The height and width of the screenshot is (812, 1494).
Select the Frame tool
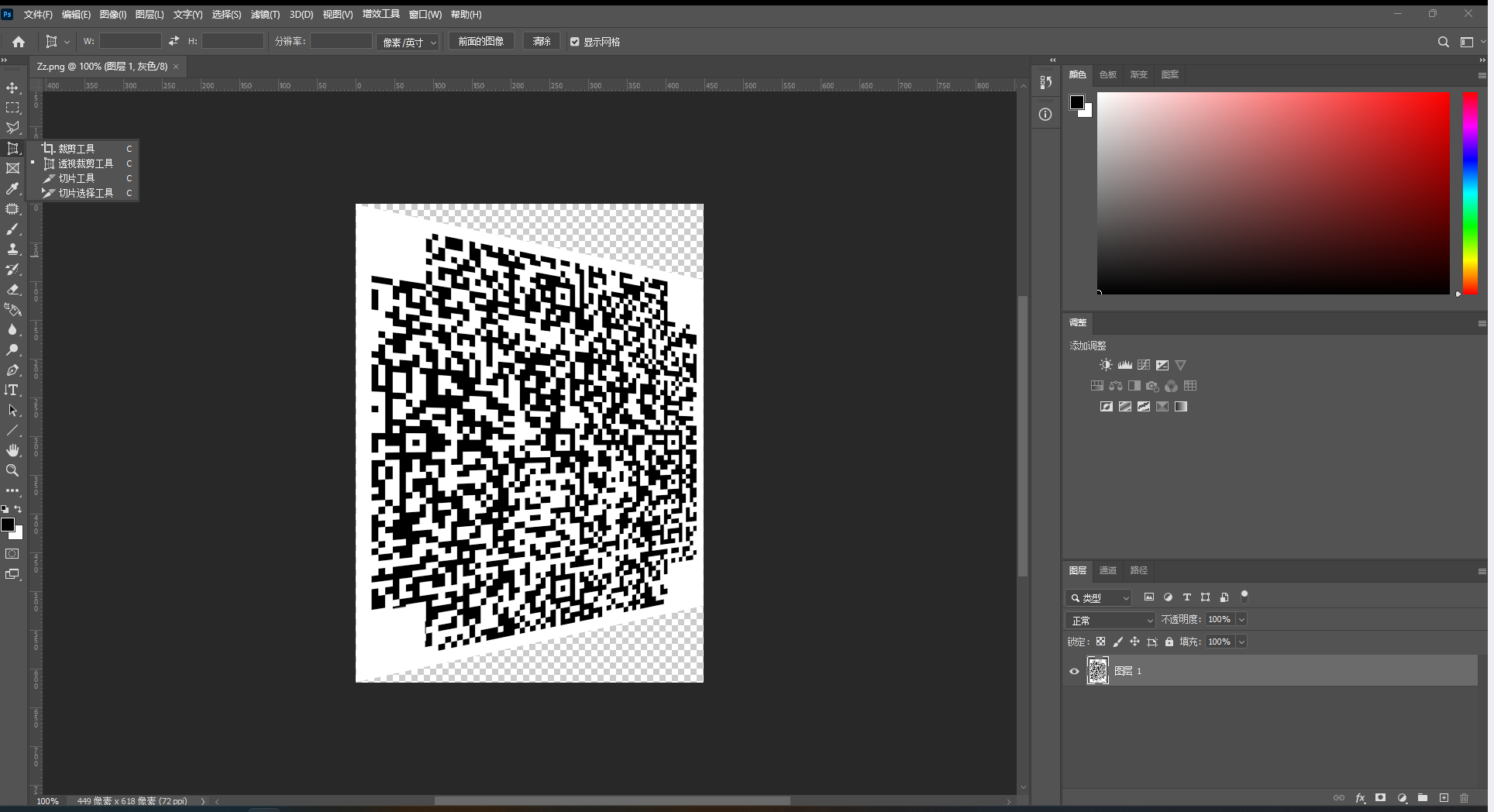tap(12, 168)
